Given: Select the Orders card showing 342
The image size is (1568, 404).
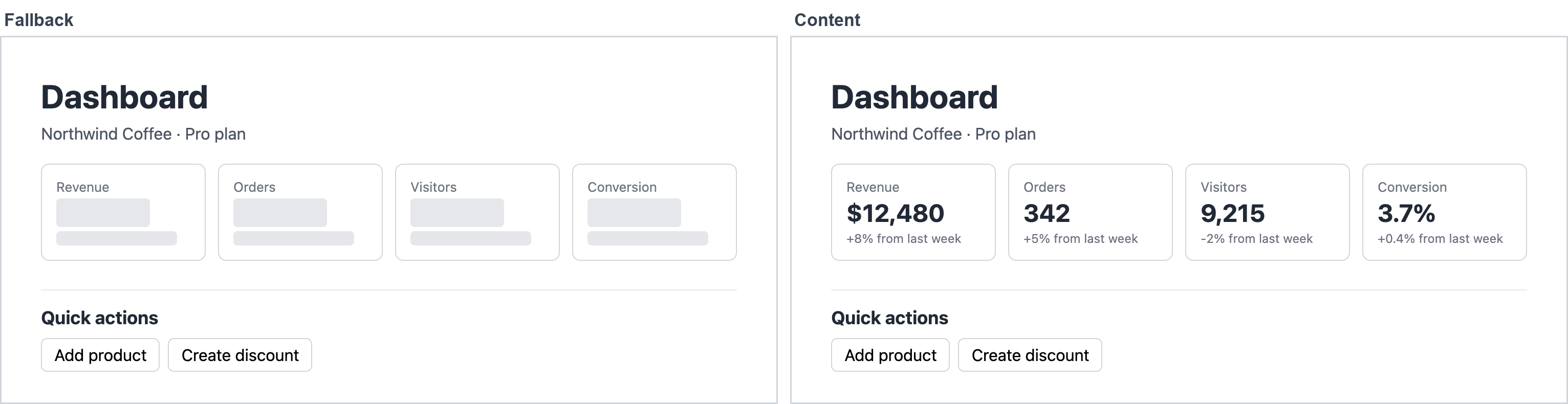Looking at the screenshot, I should click(1091, 212).
